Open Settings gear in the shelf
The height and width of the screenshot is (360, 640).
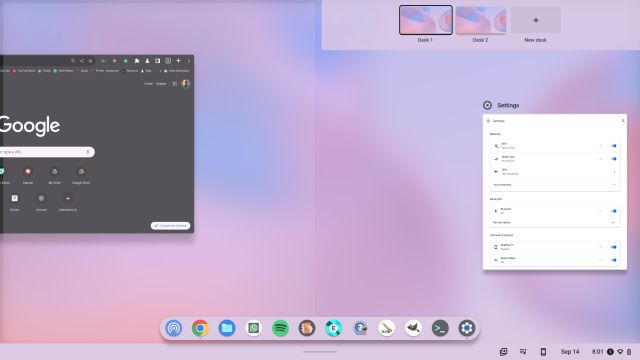tap(467, 328)
